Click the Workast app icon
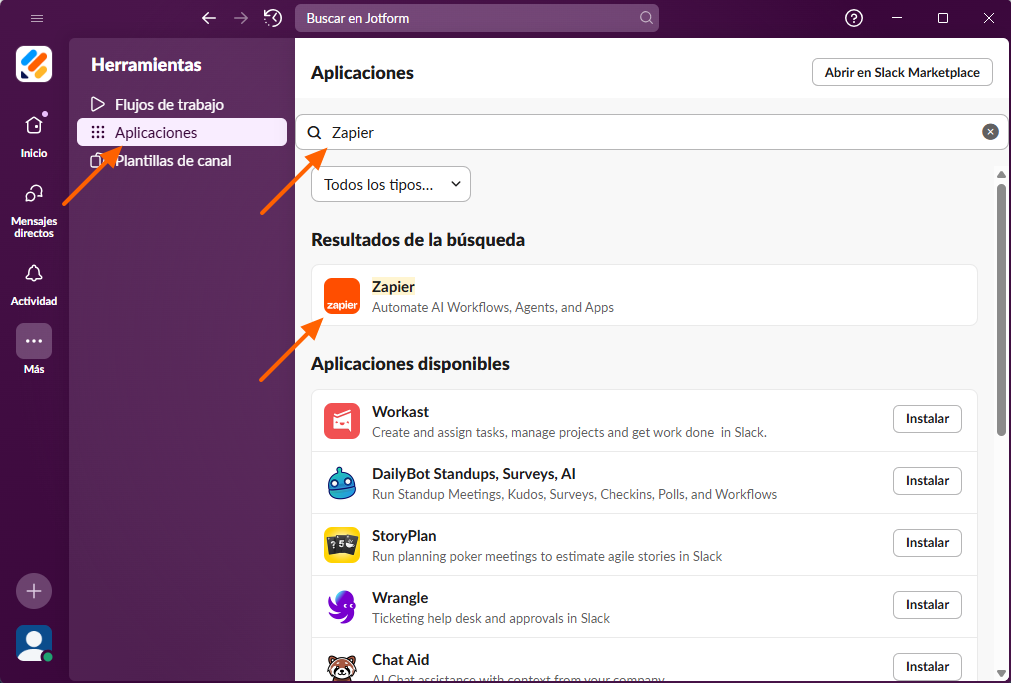The height and width of the screenshot is (683, 1011). point(341,420)
